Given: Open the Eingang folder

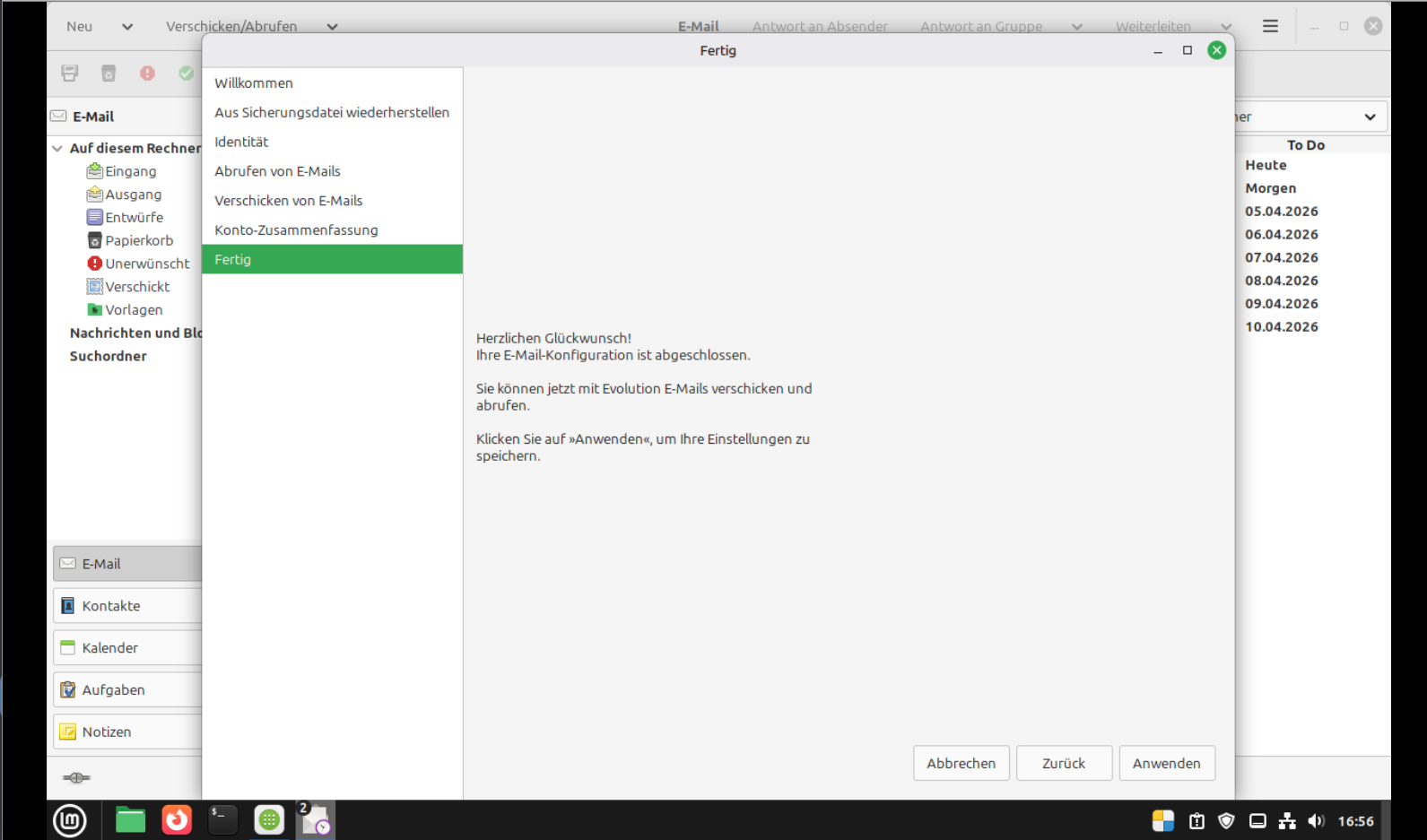Looking at the screenshot, I should [130, 171].
